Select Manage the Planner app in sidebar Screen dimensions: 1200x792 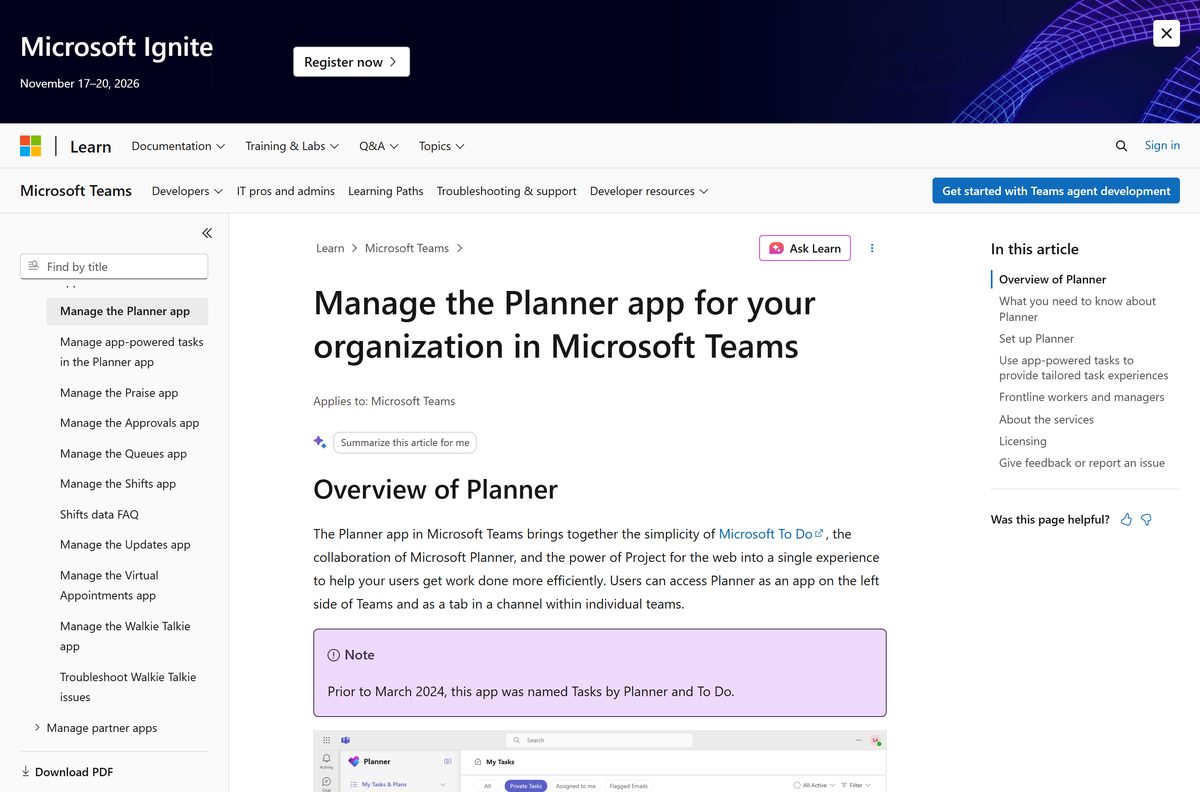pos(127,311)
